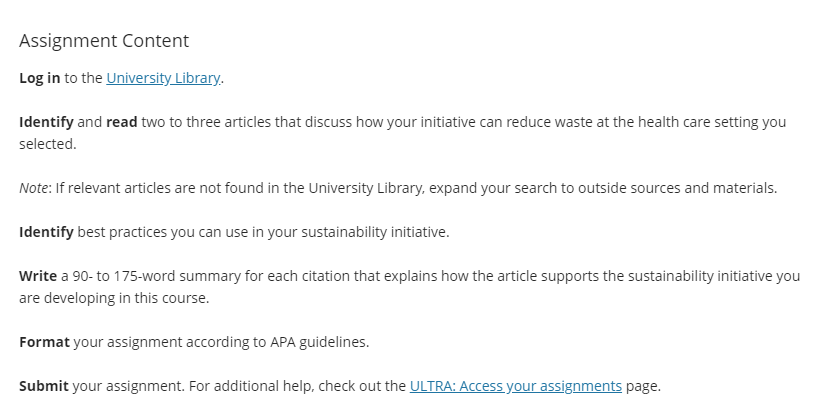827x411 pixels.
Task: Click the bold 'Submit' word
Action: [44, 386]
